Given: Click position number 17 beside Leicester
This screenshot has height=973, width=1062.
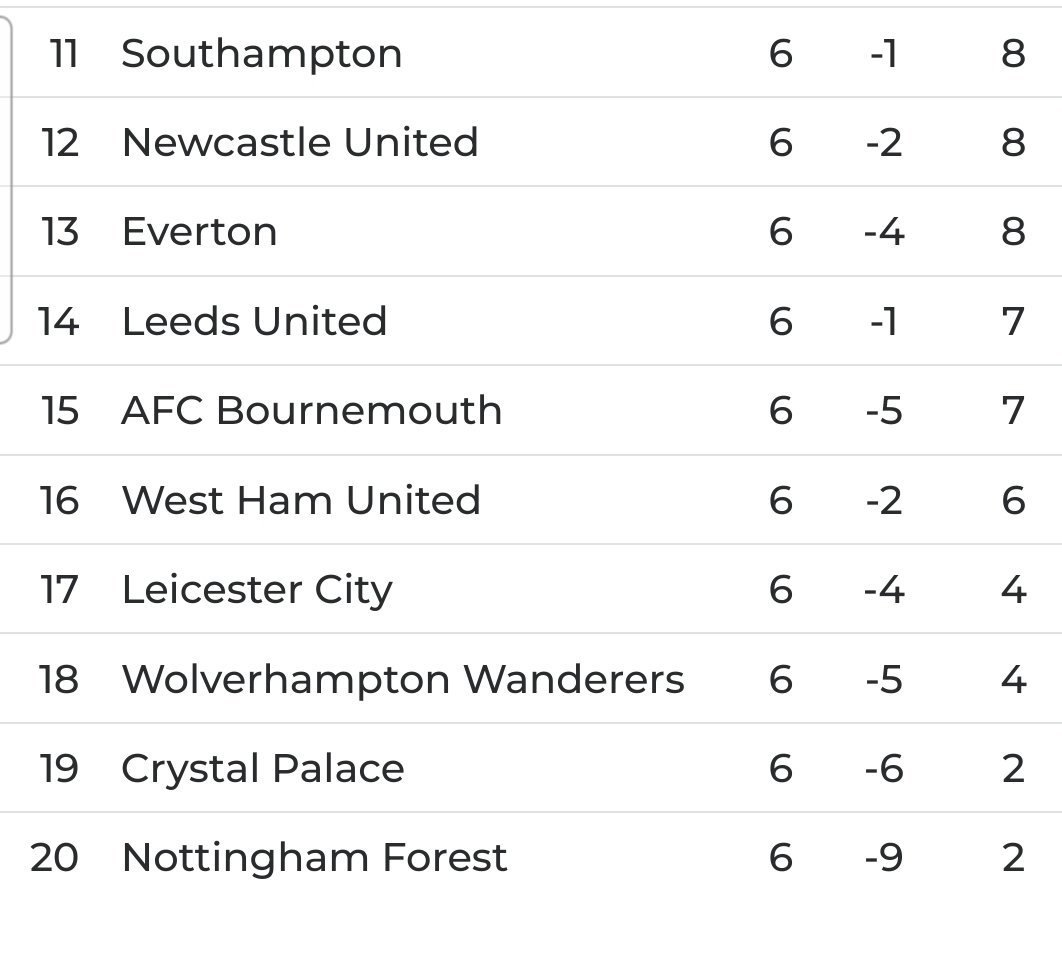Looking at the screenshot, I should pyautogui.click(x=59, y=590).
